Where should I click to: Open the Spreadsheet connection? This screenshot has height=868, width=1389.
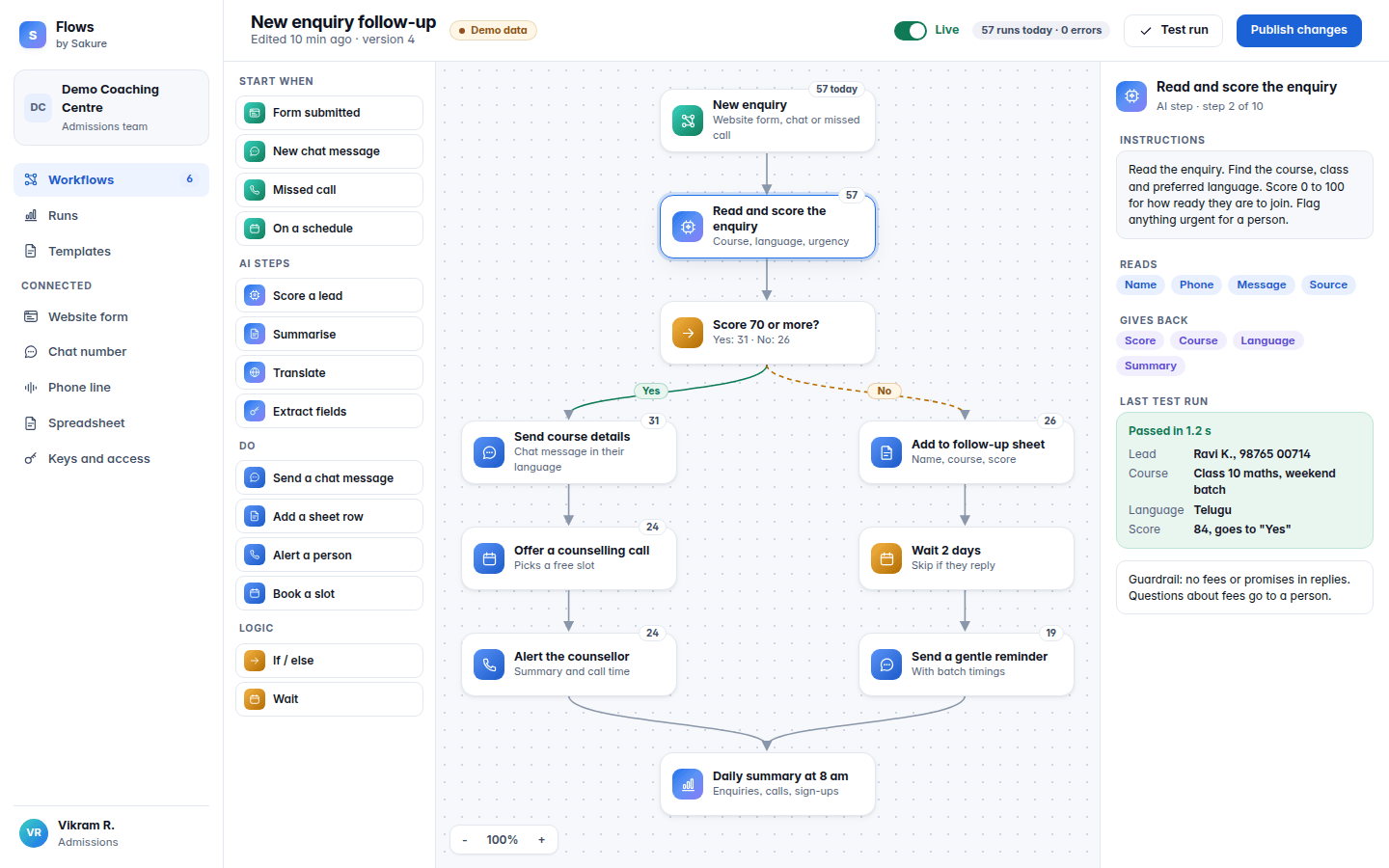(x=111, y=422)
